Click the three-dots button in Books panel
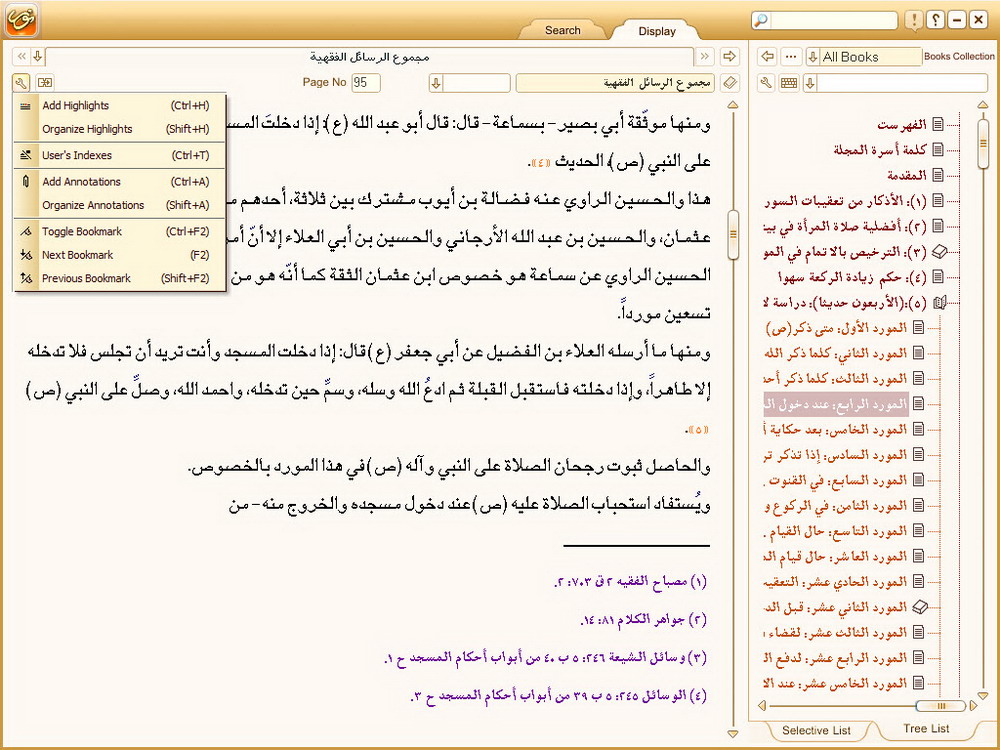This screenshot has height=750, width=1000. [x=791, y=56]
